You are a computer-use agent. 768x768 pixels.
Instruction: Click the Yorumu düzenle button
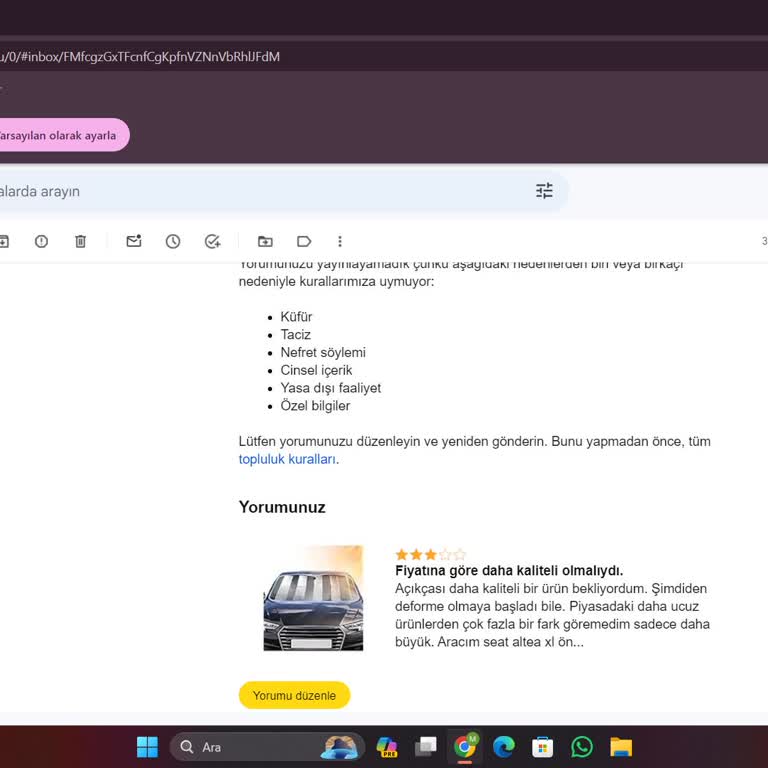[x=294, y=695]
